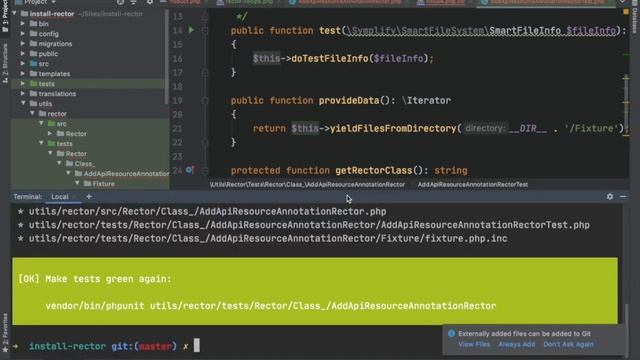
Task: Click View Files link in notification
Action: 474,344
